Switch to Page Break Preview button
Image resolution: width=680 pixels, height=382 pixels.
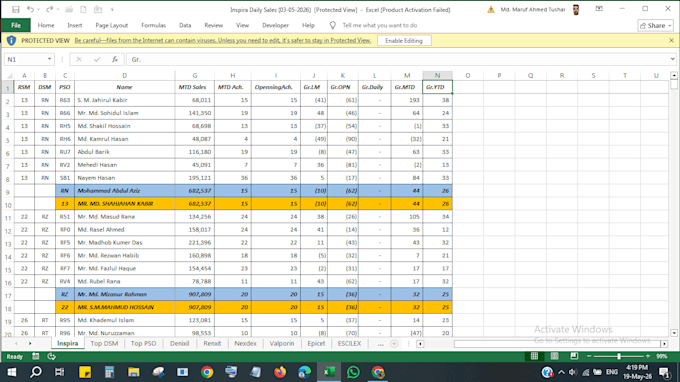574,356
